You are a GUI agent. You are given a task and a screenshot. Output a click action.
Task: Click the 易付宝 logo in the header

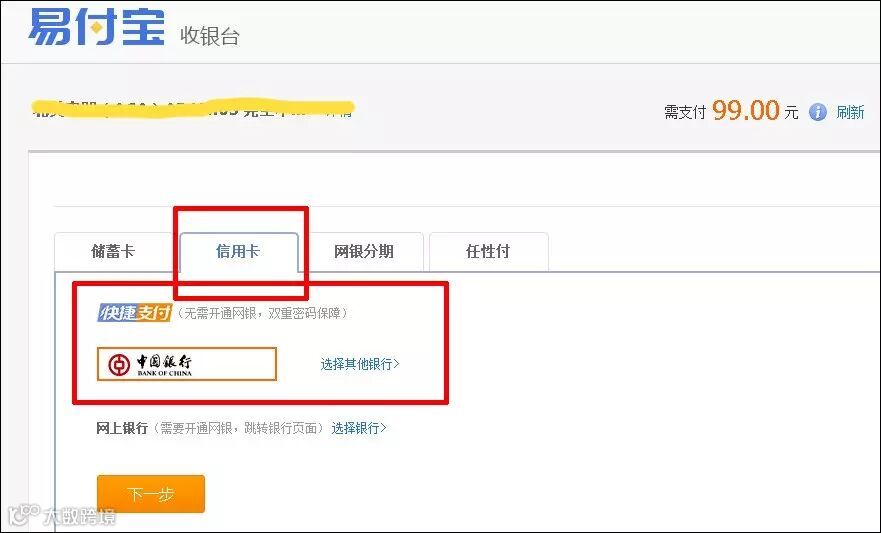pyautogui.click(x=95, y=26)
